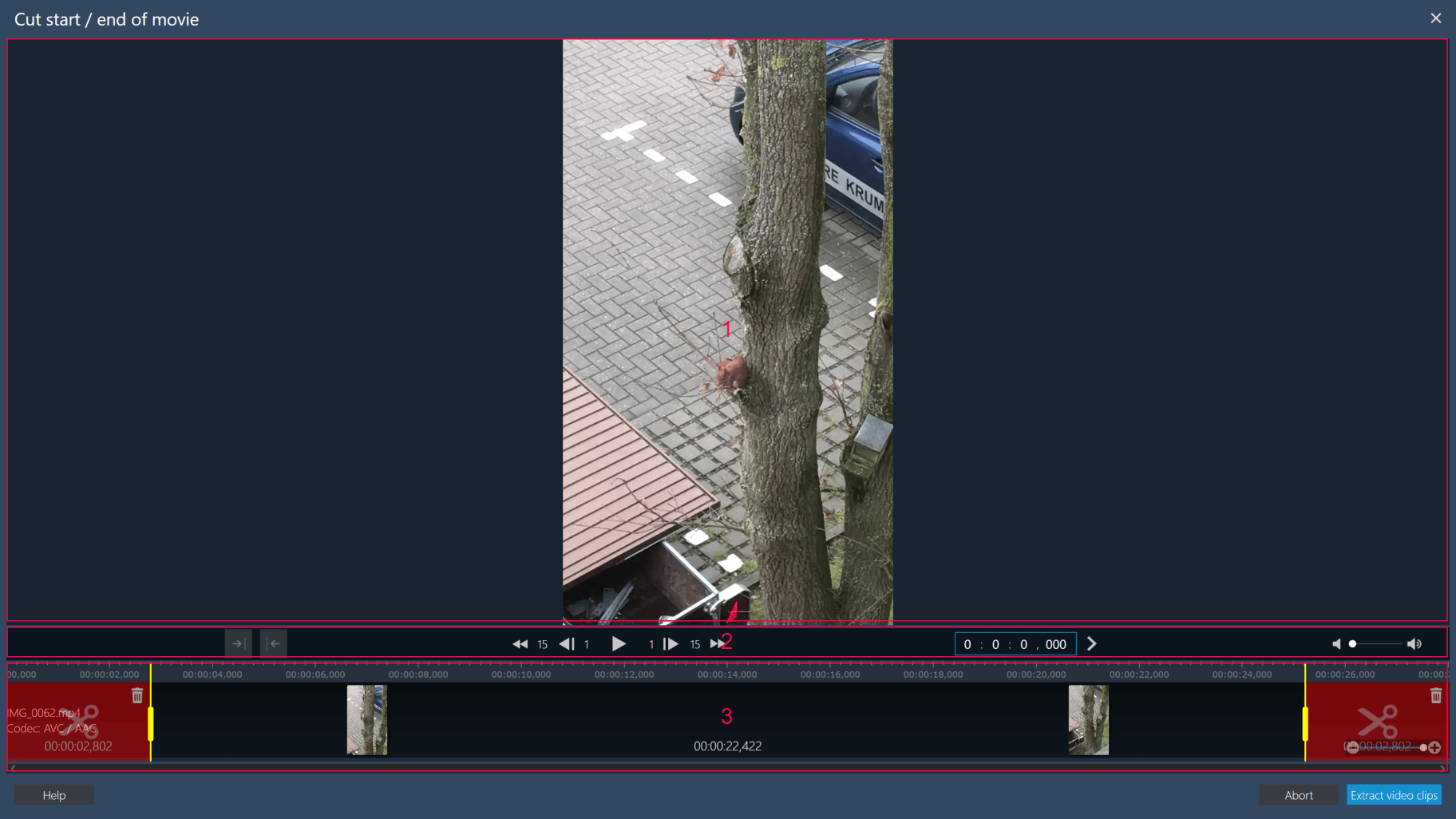Delete the start cut with trash icon
The width and height of the screenshot is (1456, 819).
tap(137, 696)
